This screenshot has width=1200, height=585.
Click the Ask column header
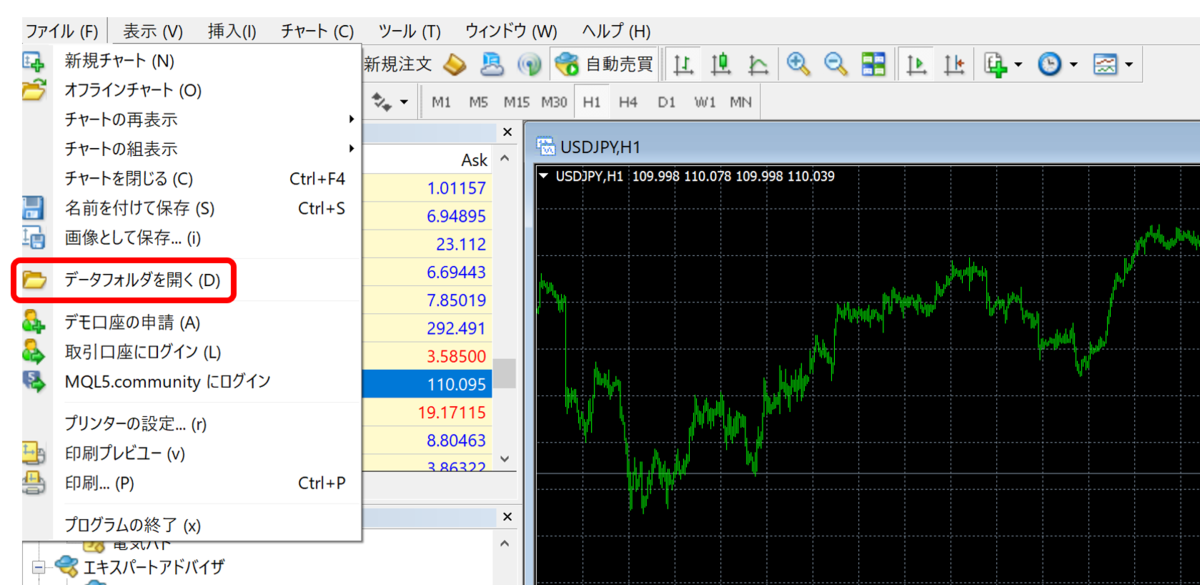[x=474, y=160]
